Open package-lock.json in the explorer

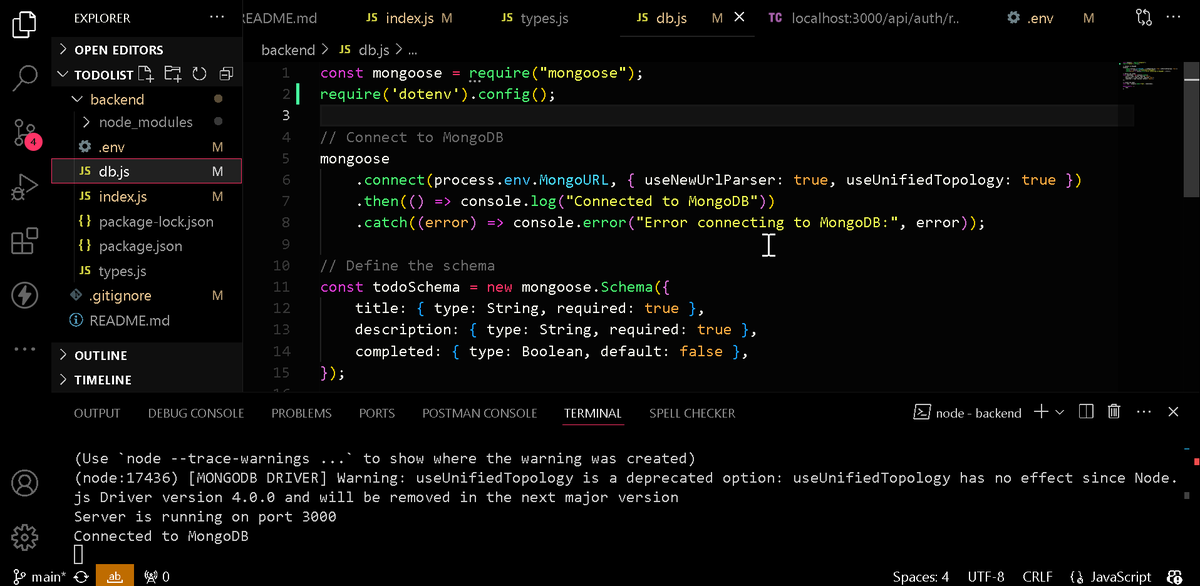146,222
